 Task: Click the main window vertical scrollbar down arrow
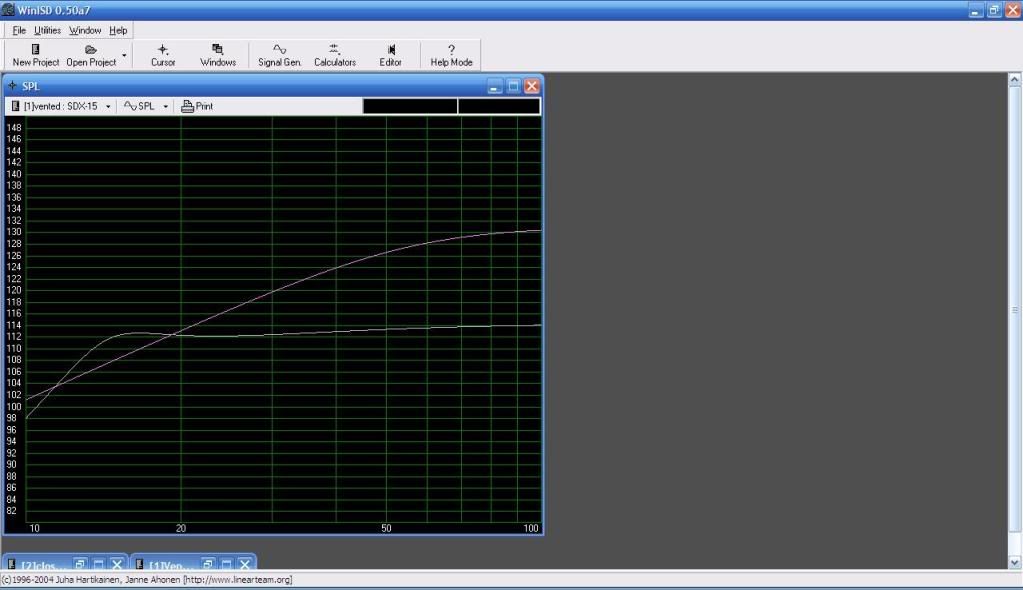(x=1016, y=563)
